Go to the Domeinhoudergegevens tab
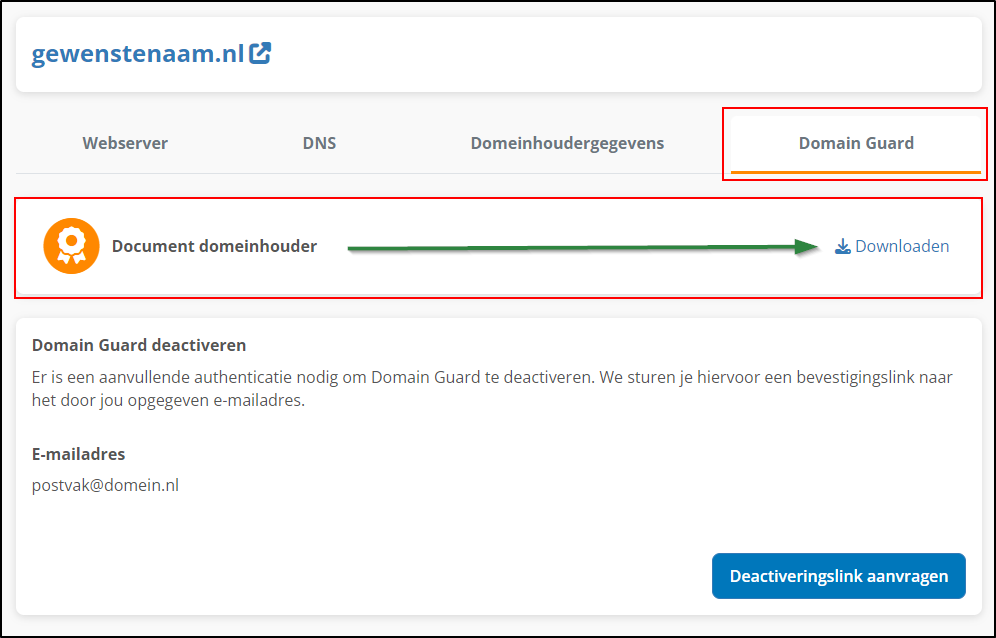Image resolution: width=996 pixels, height=638 pixels. pos(567,143)
